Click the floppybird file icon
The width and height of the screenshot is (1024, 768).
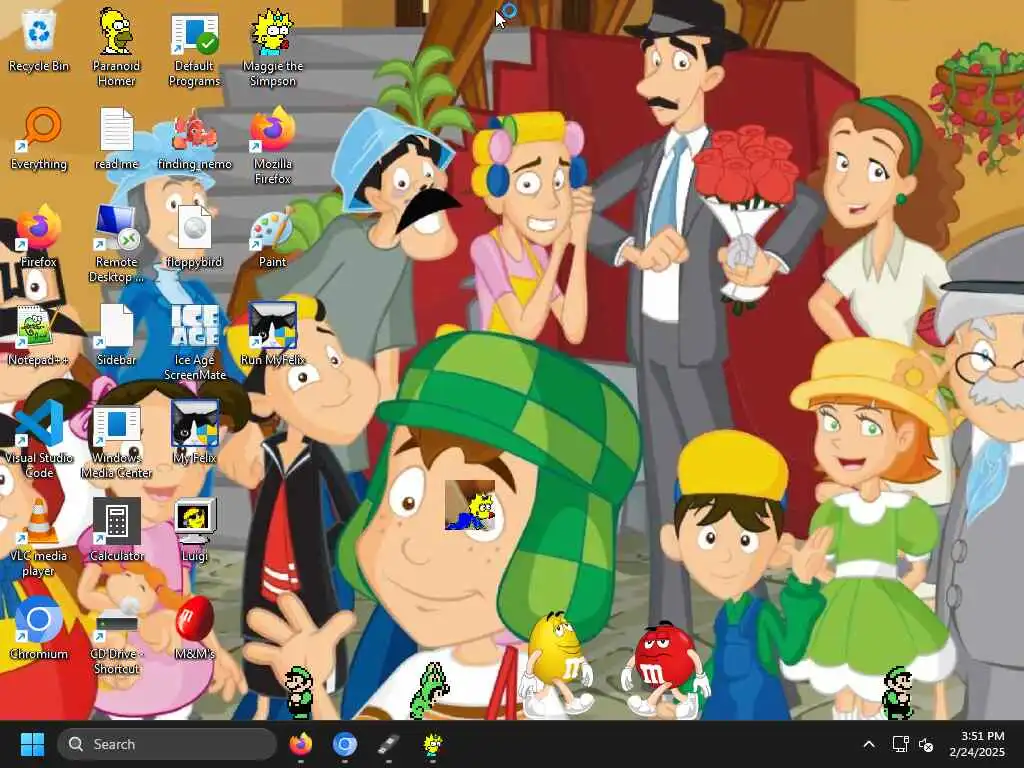tap(195, 236)
